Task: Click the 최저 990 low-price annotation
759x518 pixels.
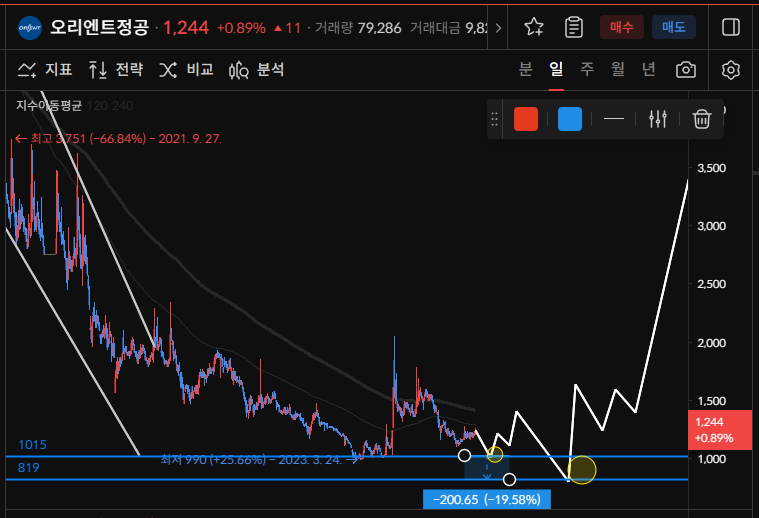Action: [x=259, y=459]
